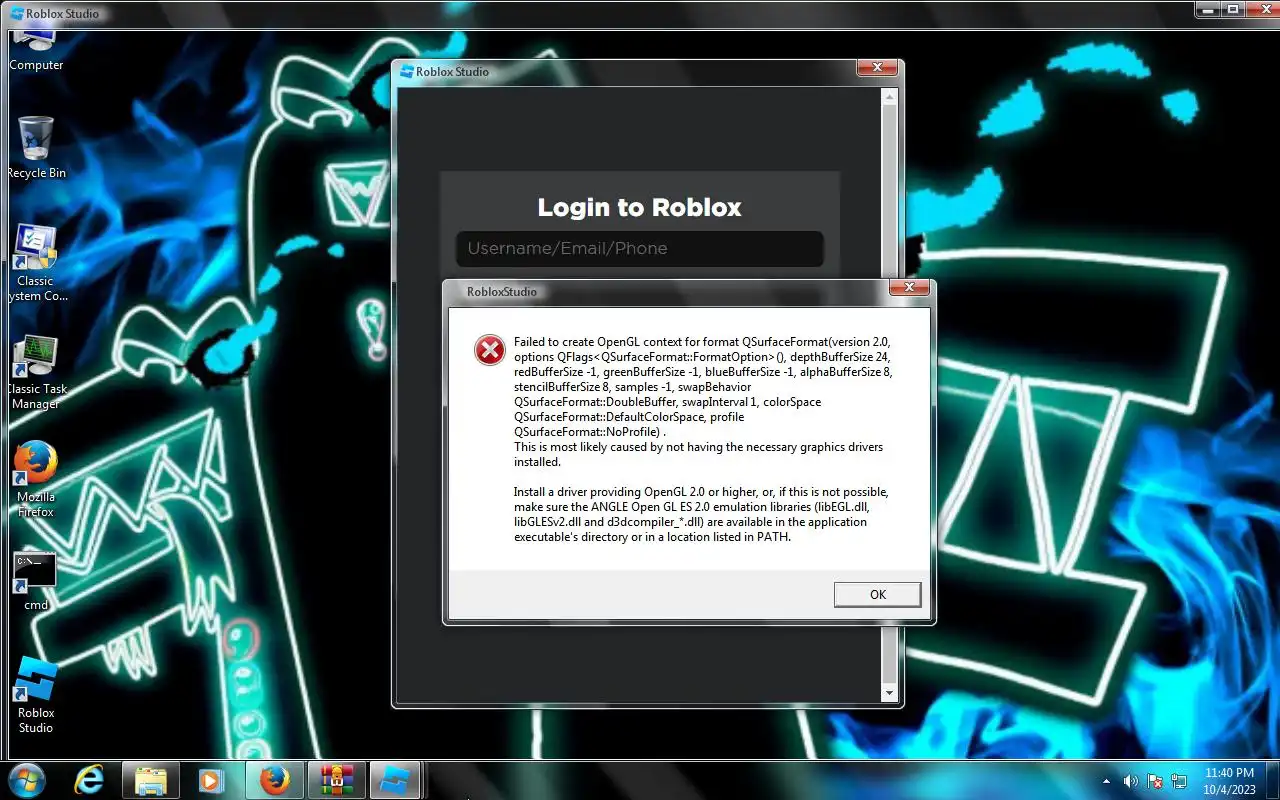Click OK in the RobloxStudio error dialog

point(877,594)
